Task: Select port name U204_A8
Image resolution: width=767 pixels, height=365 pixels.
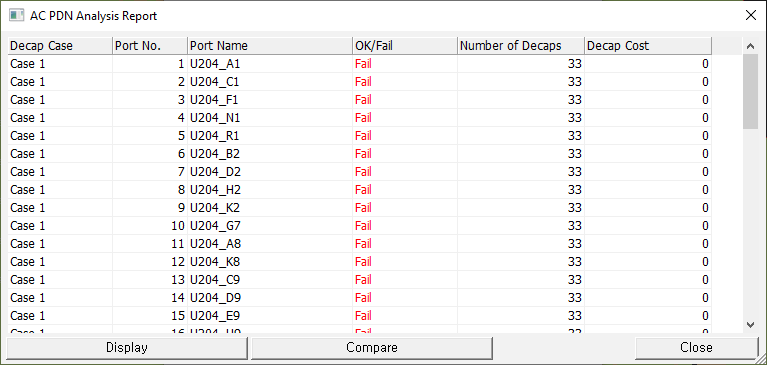Action: [x=215, y=244]
